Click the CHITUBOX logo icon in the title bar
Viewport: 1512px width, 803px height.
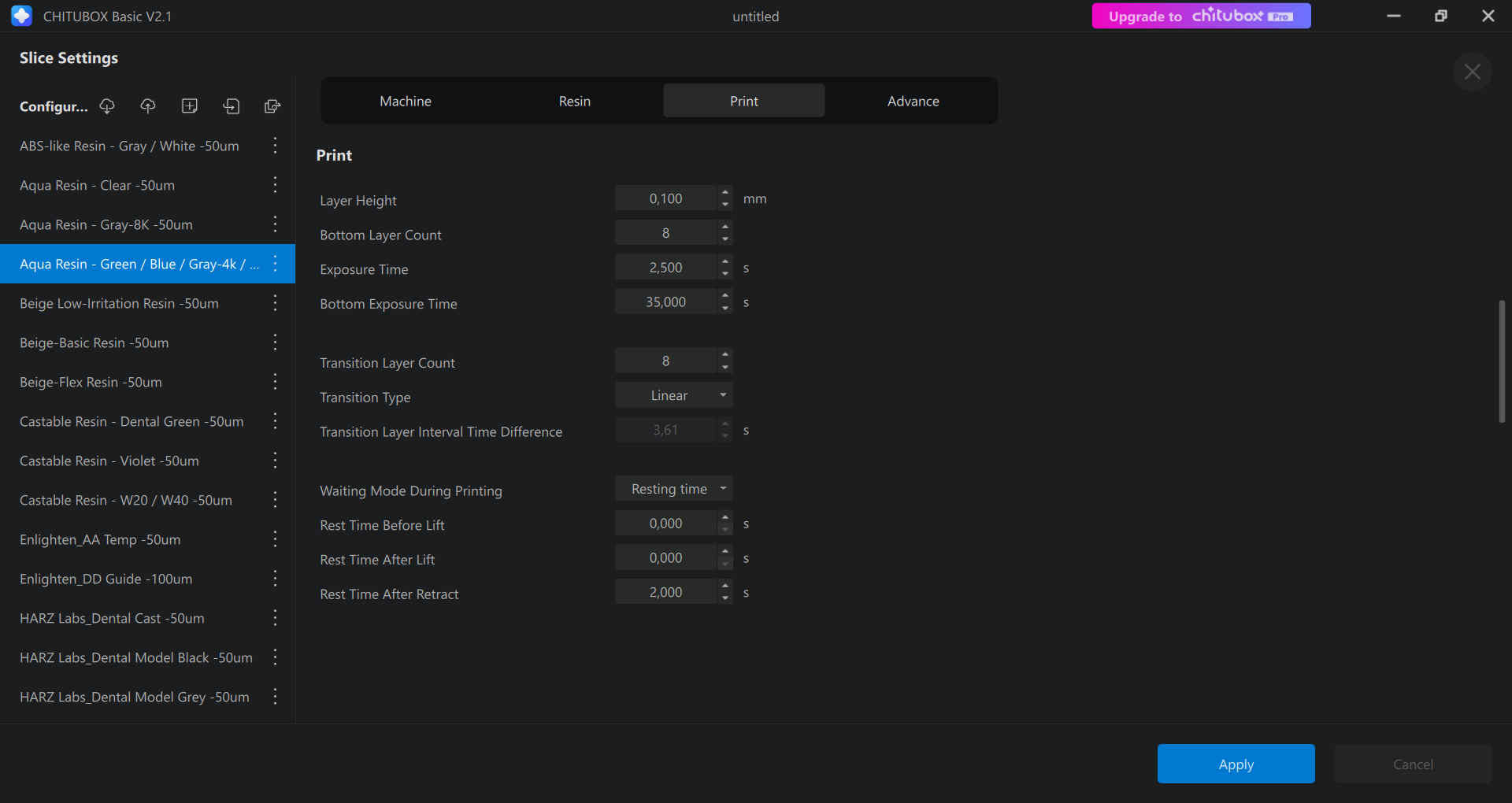21,16
